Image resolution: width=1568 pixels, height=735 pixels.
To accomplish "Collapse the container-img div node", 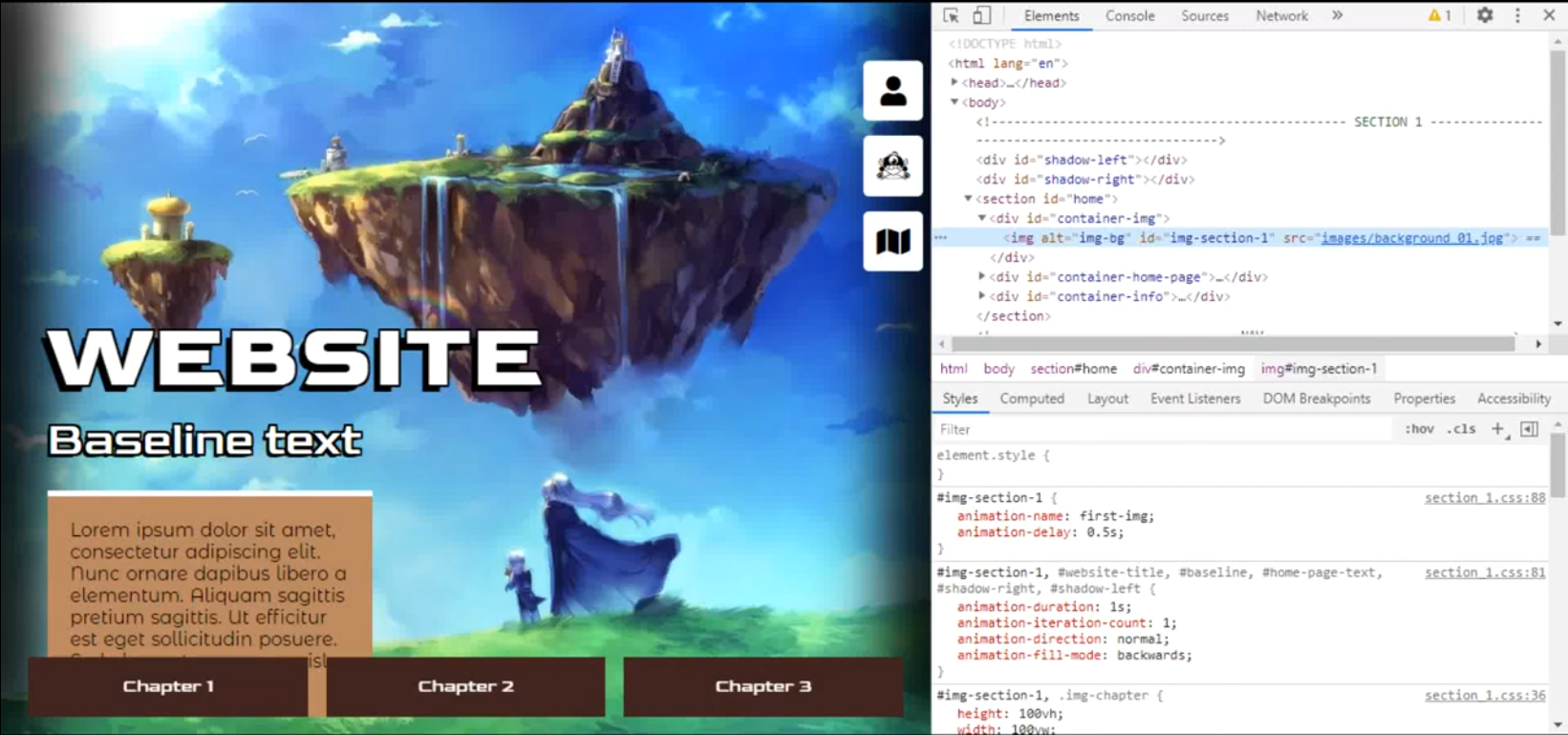I will 981,219.
